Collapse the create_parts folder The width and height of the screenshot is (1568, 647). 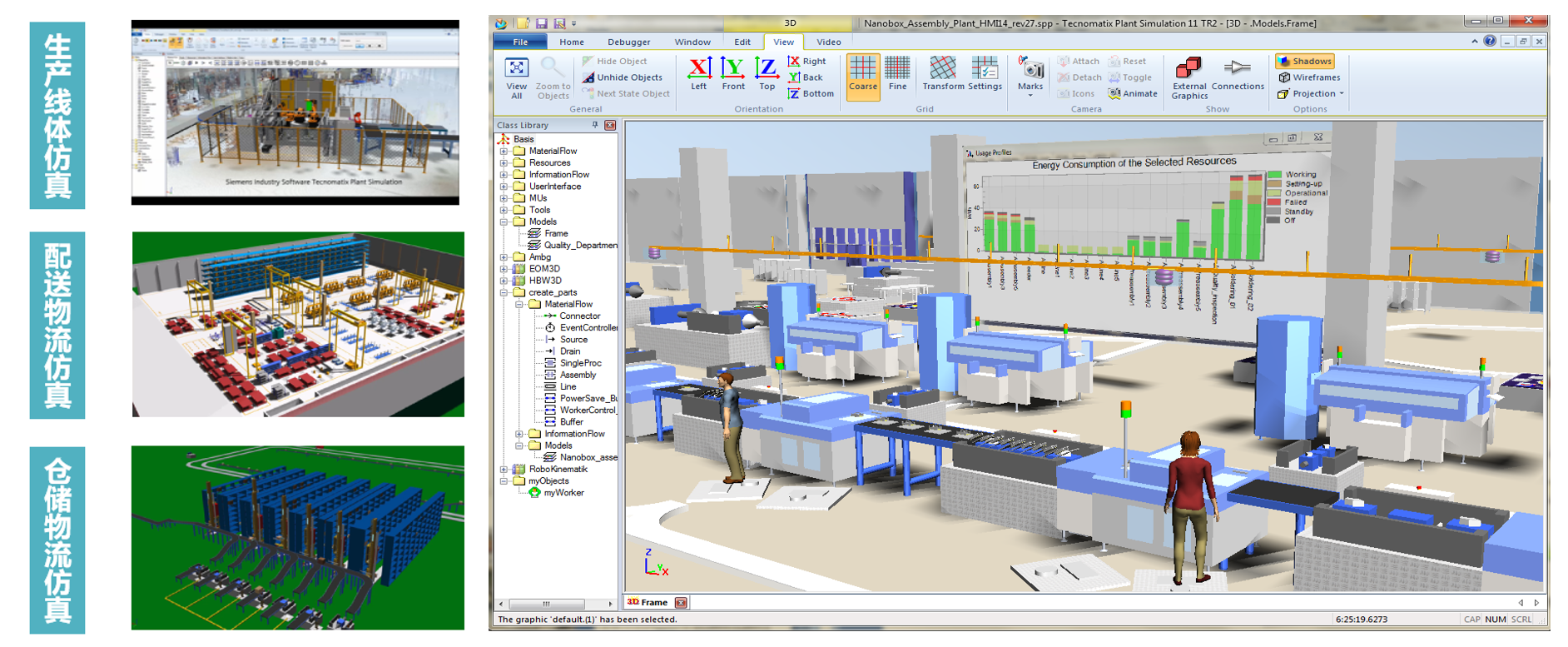coord(504,293)
